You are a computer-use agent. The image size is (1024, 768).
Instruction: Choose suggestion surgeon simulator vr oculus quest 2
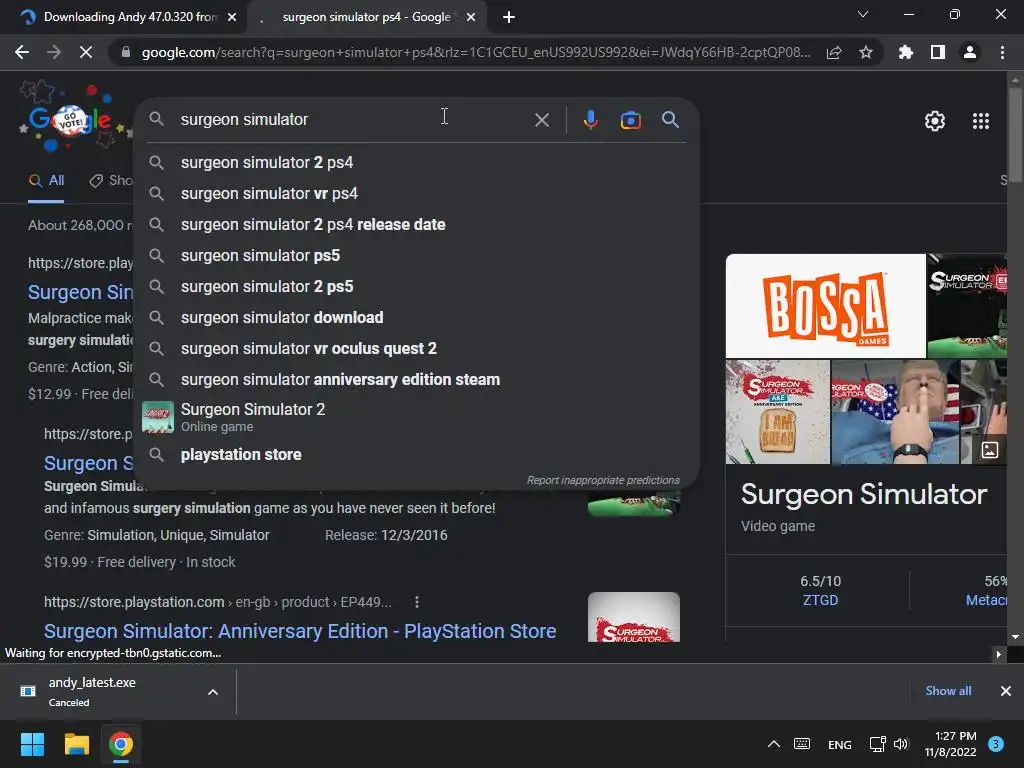[x=417, y=349]
